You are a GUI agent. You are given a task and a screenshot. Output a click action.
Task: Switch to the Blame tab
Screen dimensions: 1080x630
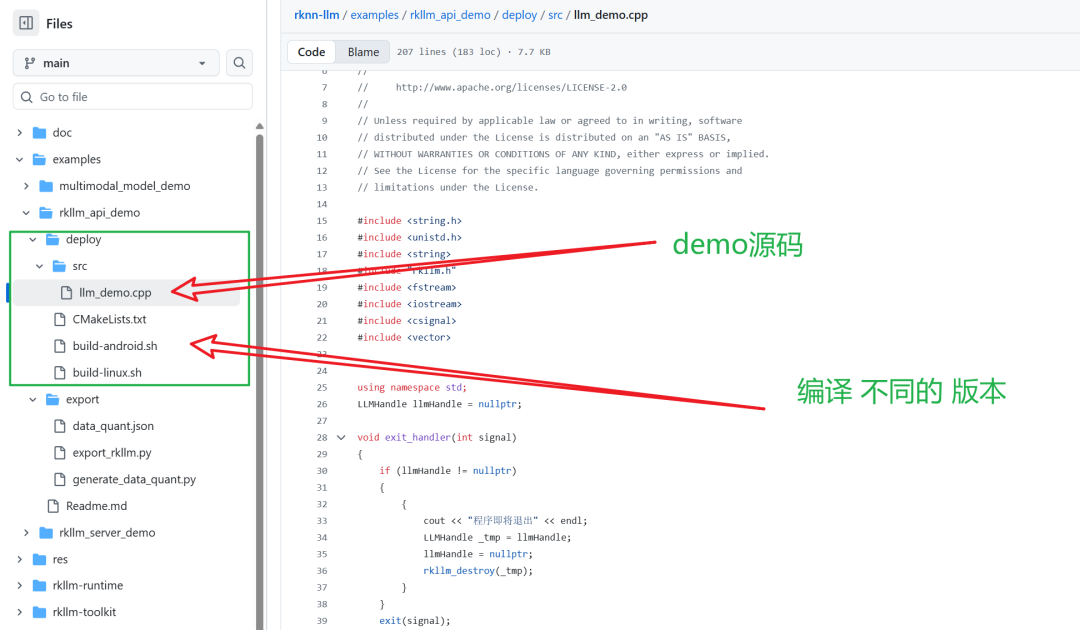pyautogui.click(x=363, y=52)
